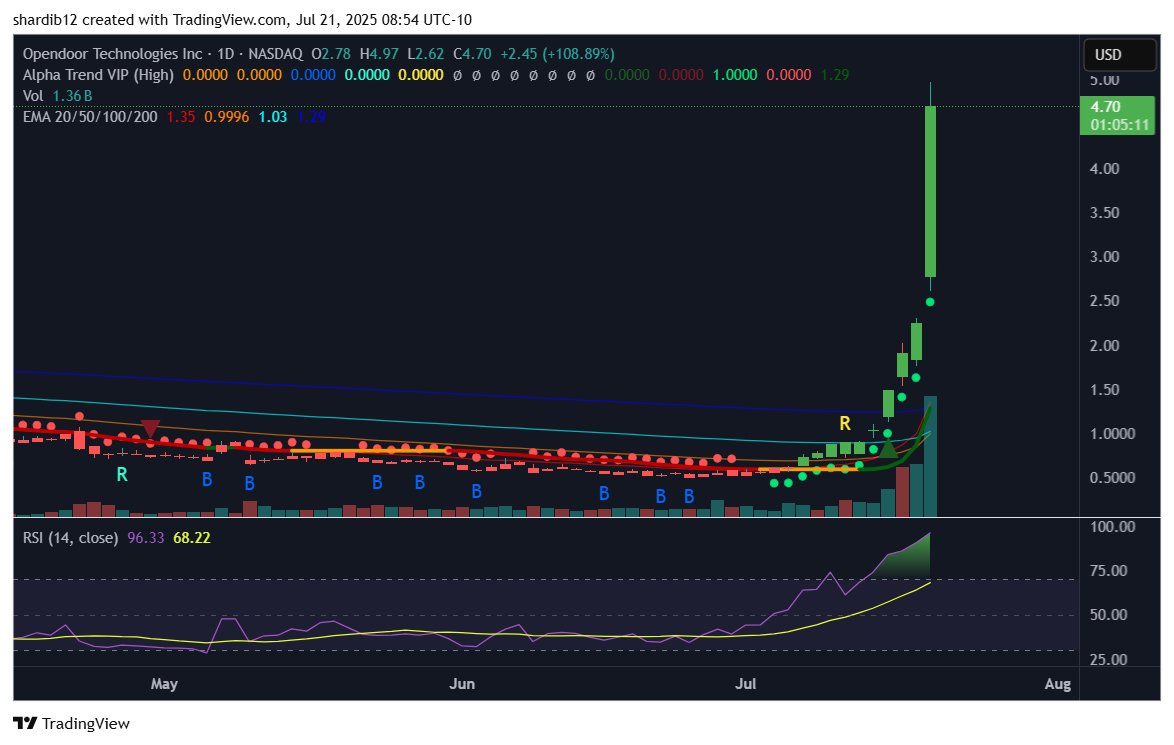Click the purple RSI value 96.33
Screen dimensions: 1174x745
coord(145,538)
